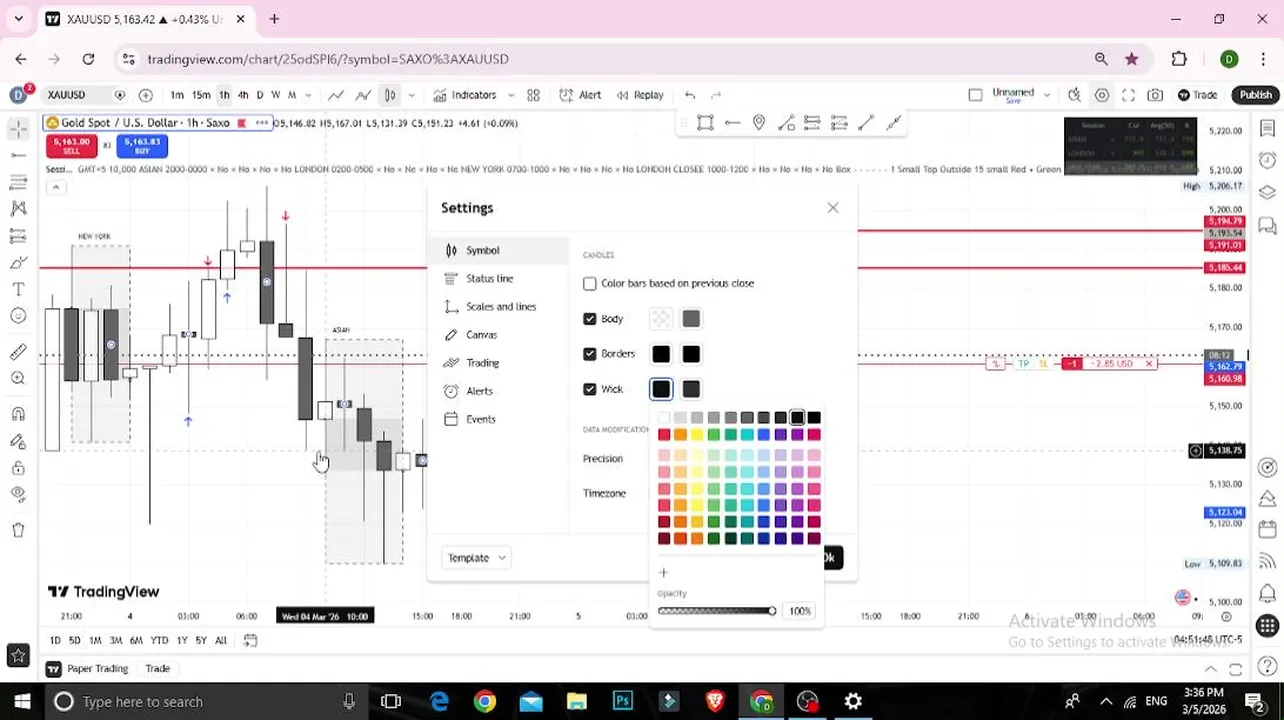The height and width of the screenshot is (720, 1284).
Task: Open the object tree layers icon
Action: tap(1268, 191)
